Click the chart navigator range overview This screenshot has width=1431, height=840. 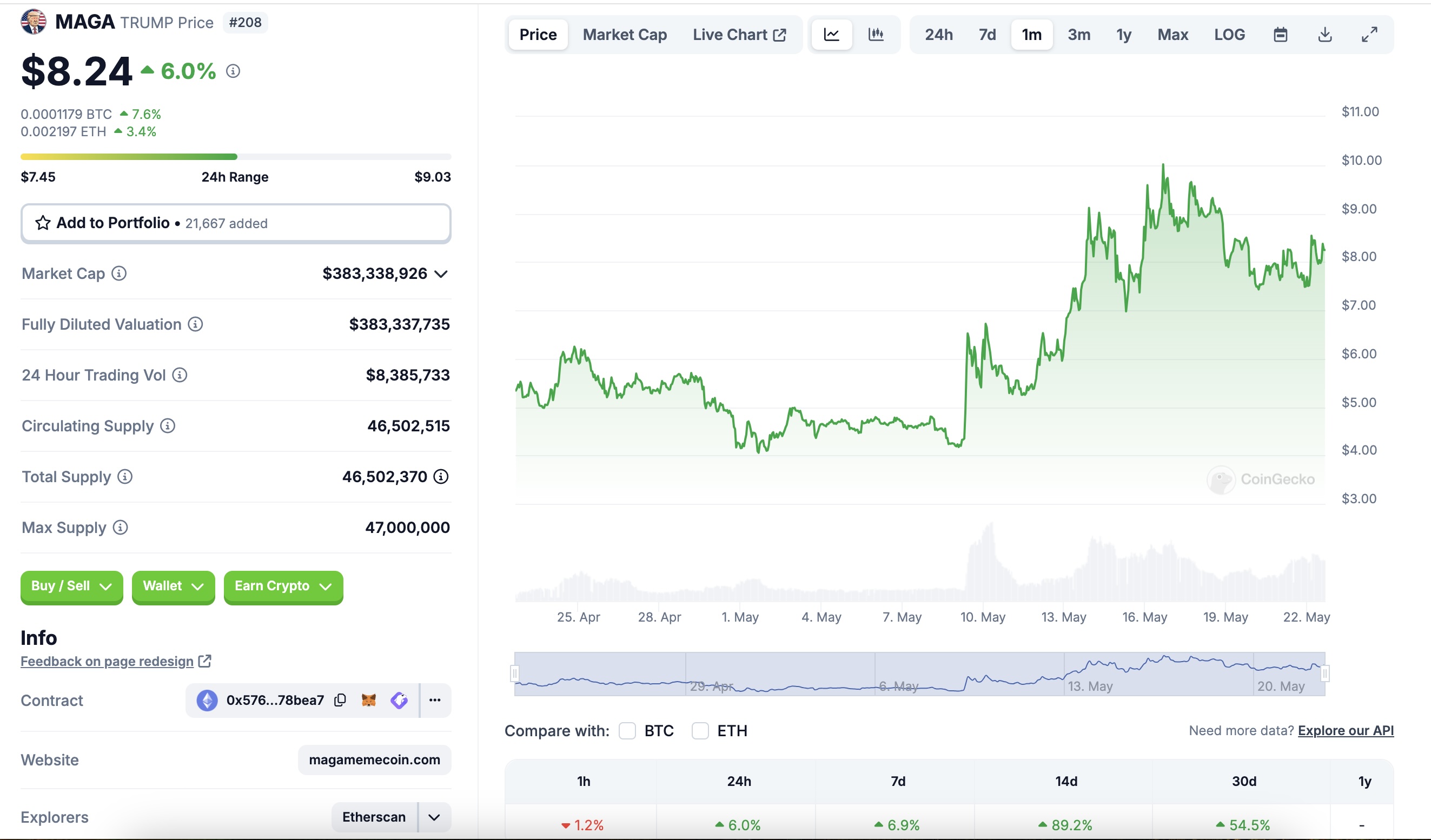point(920,674)
